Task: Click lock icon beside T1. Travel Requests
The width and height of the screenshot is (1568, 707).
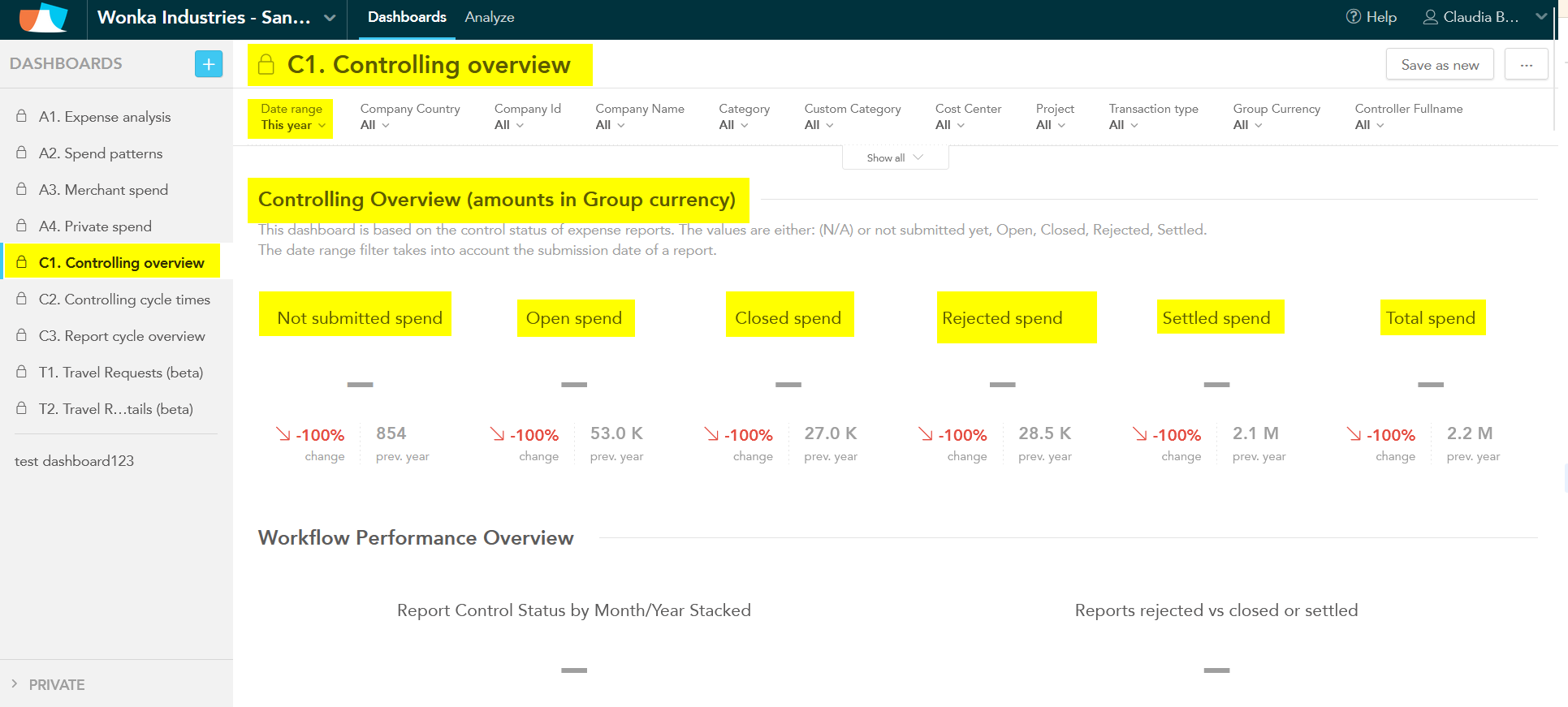Action: pos(22,372)
